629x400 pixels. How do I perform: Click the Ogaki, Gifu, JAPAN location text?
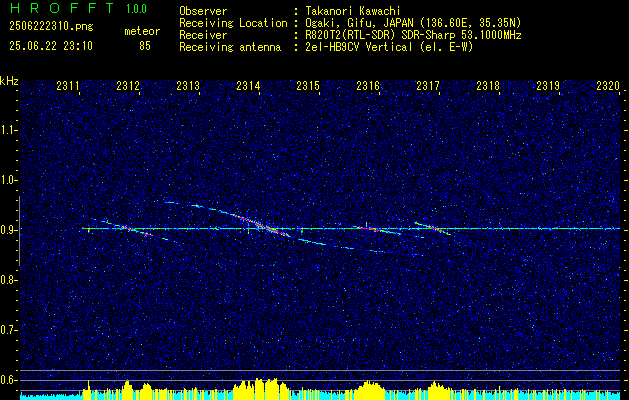[x=413, y=23]
